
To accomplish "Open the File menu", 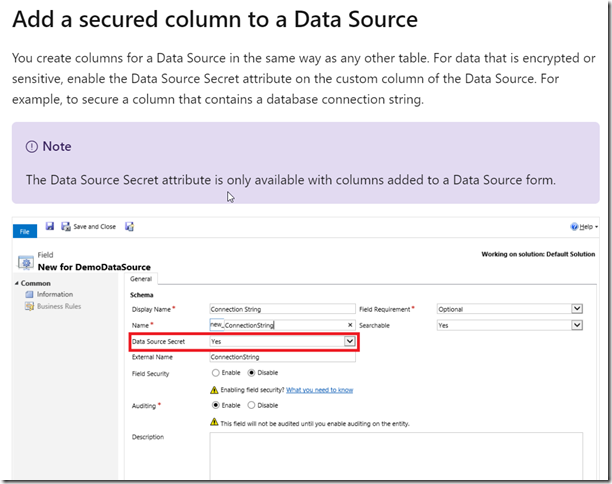I will 25,231.
